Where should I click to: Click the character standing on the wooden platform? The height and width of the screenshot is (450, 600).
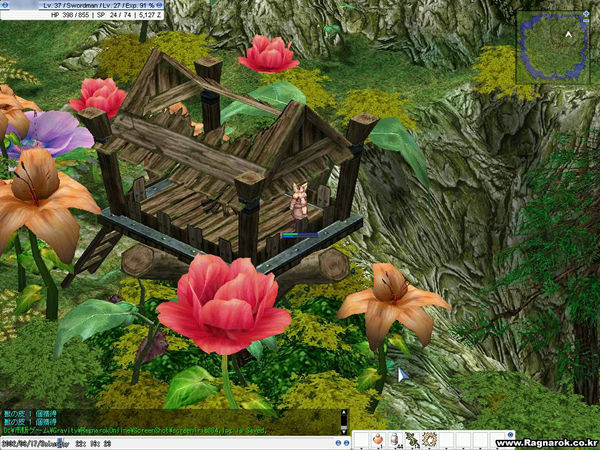(x=300, y=202)
